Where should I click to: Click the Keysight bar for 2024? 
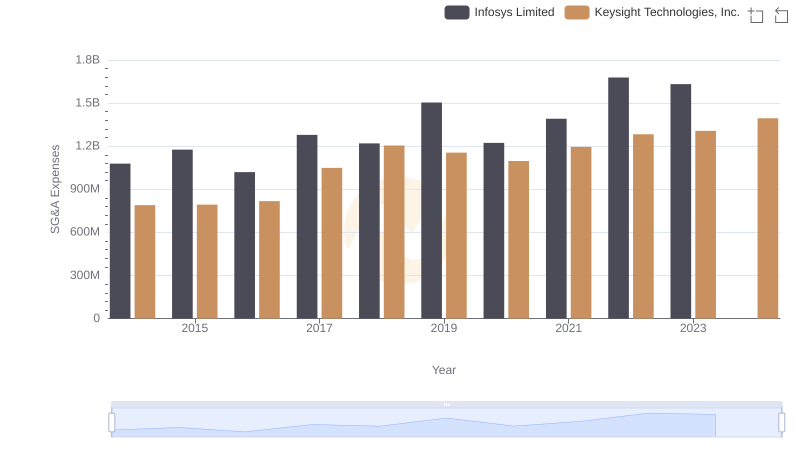coord(768,218)
